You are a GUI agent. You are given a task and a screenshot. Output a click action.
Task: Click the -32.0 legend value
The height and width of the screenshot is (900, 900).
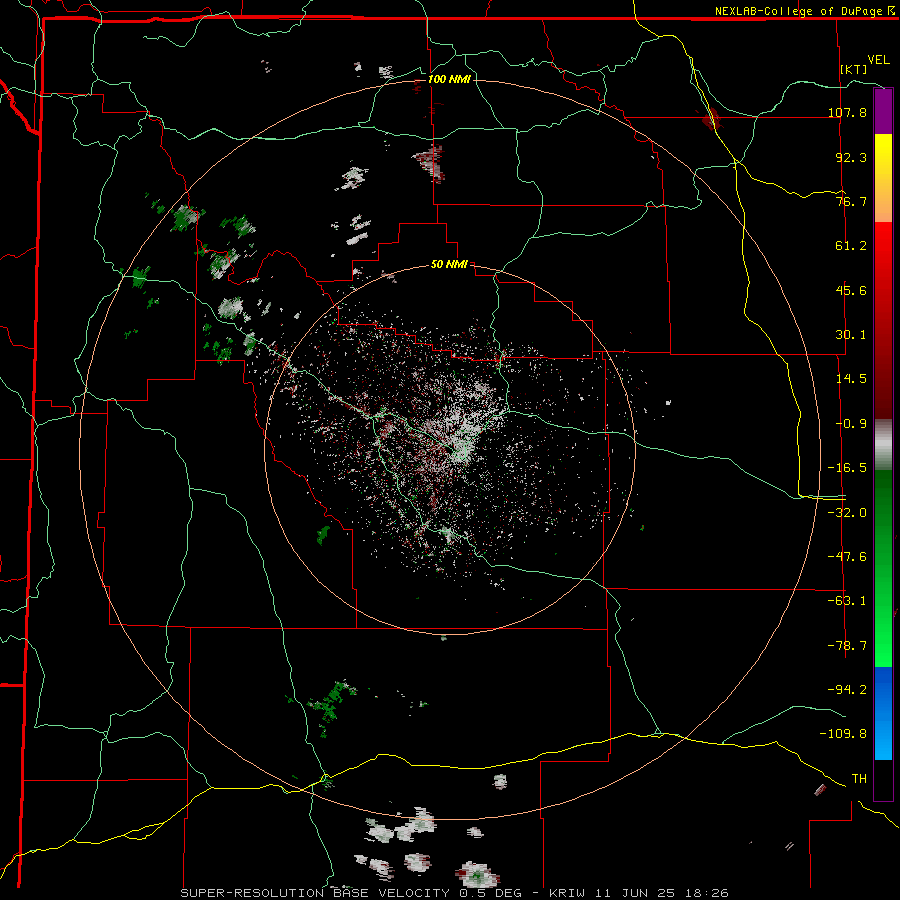[847, 513]
